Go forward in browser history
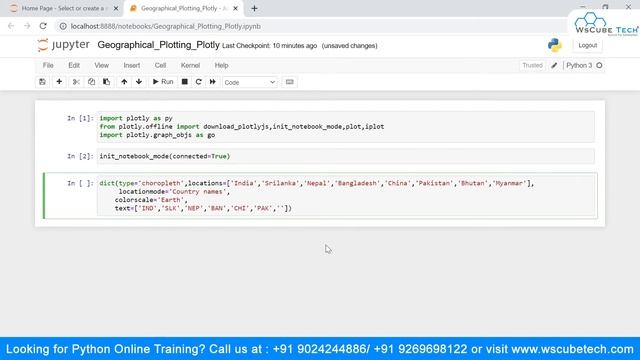The width and height of the screenshot is (640, 360). click(27, 26)
